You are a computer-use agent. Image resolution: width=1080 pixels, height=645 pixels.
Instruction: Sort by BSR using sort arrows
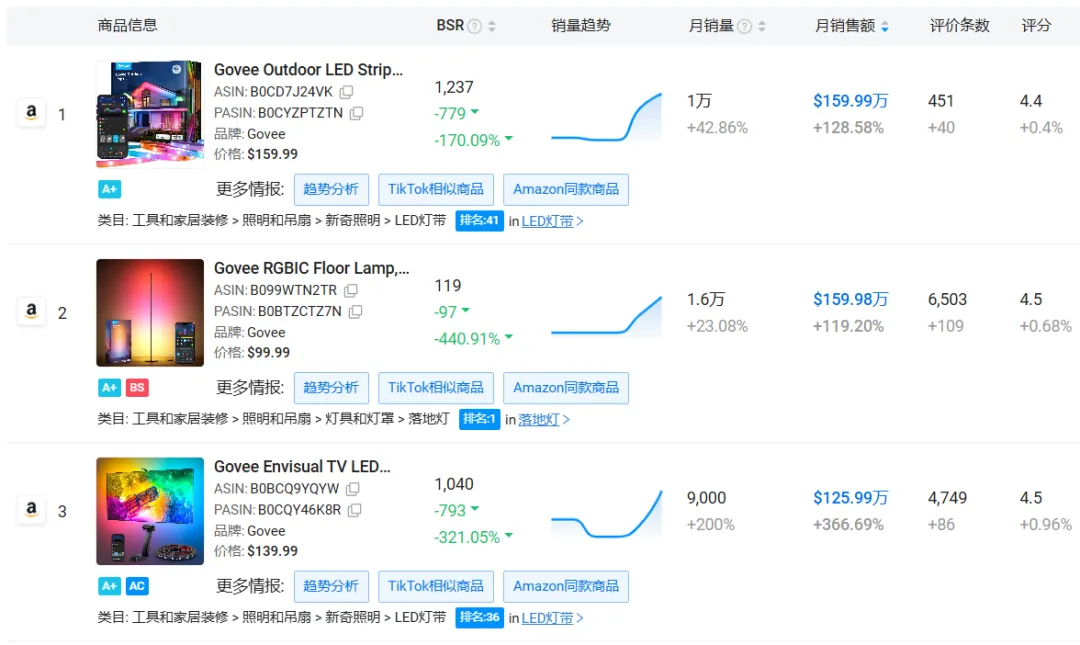[x=492, y=26]
